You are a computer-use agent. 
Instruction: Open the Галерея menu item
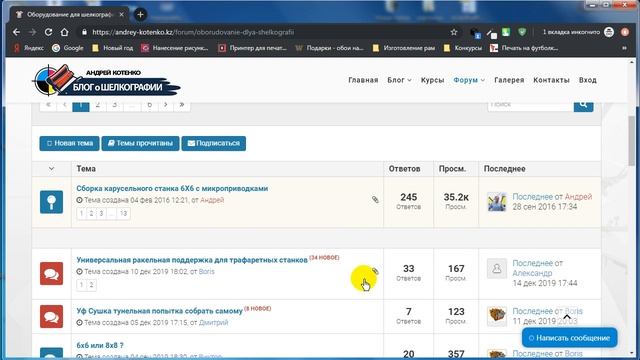pos(509,80)
